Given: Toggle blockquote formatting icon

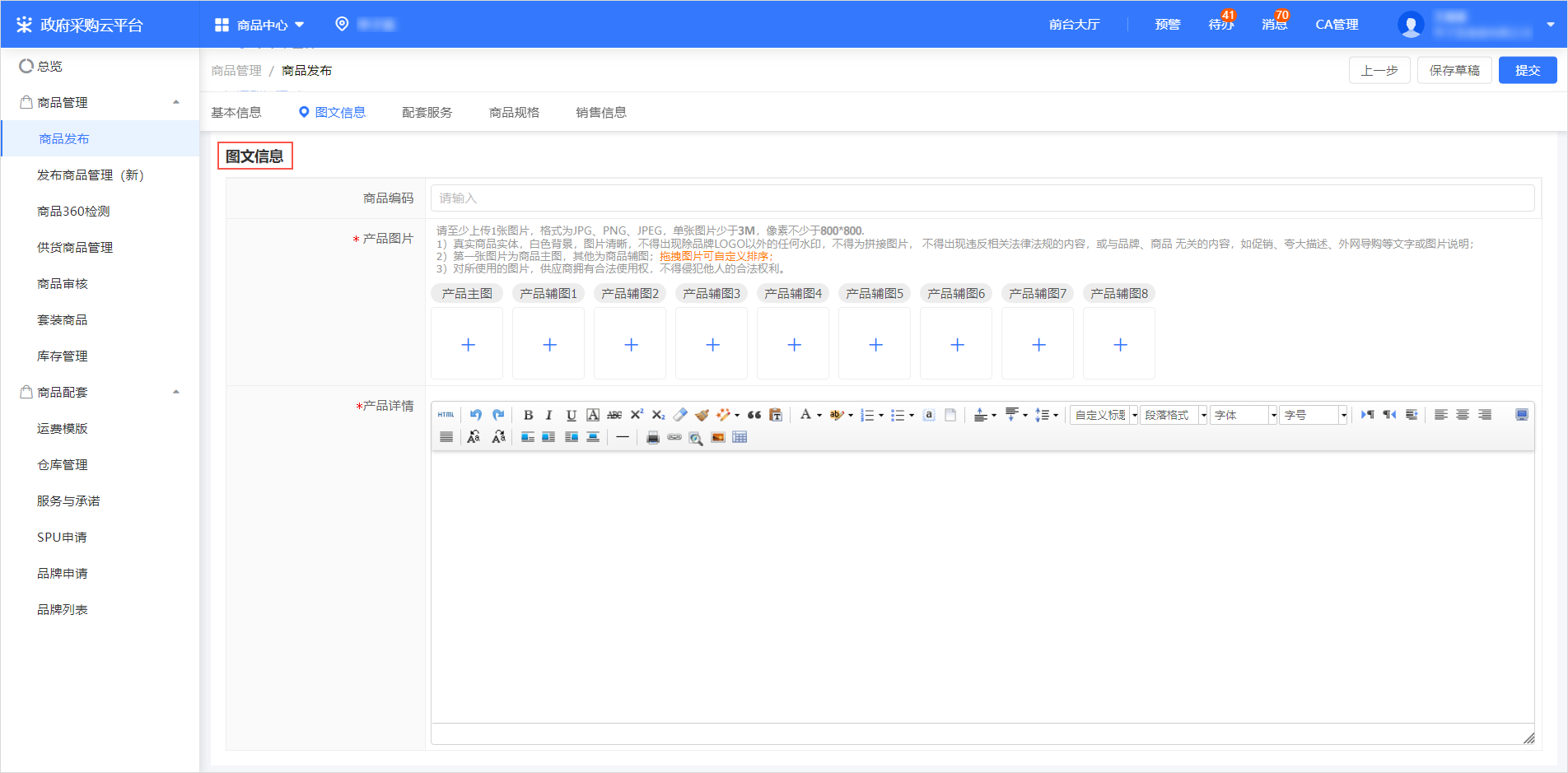Looking at the screenshot, I should [x=754, y=415].
